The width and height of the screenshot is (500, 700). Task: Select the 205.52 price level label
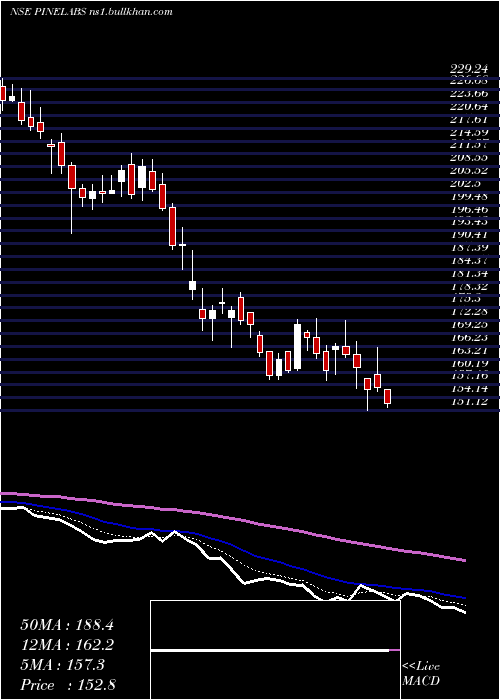pos(469,171)
